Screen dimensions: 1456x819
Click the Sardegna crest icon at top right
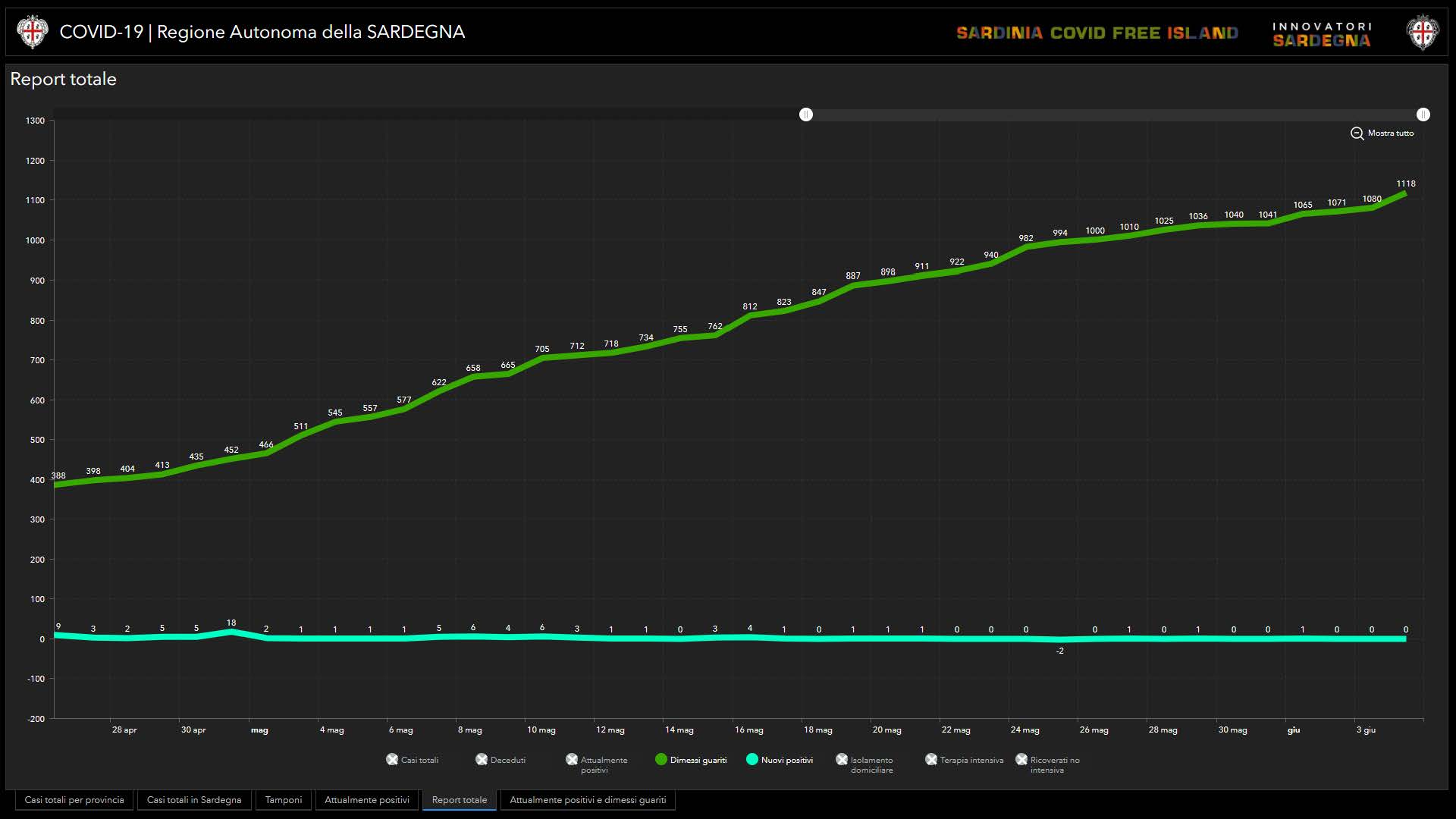click(x=1422, y=33)
